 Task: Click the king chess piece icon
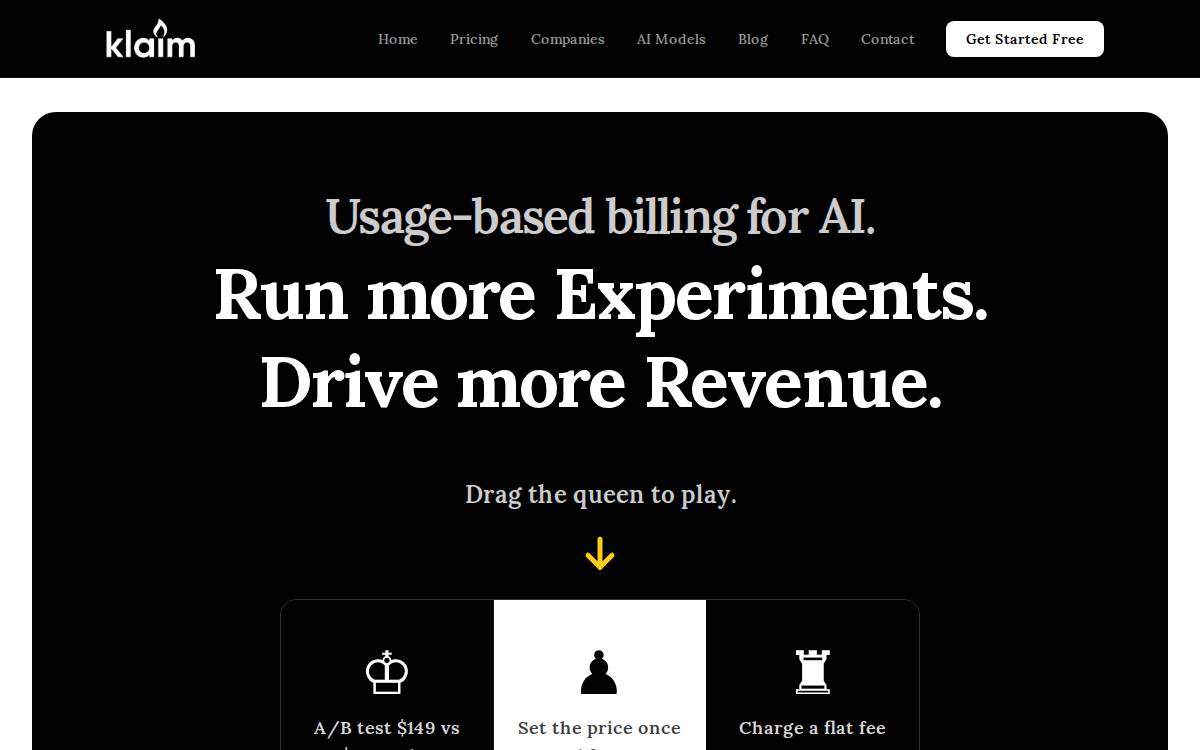pyautogui.click(x=387, y=671)
